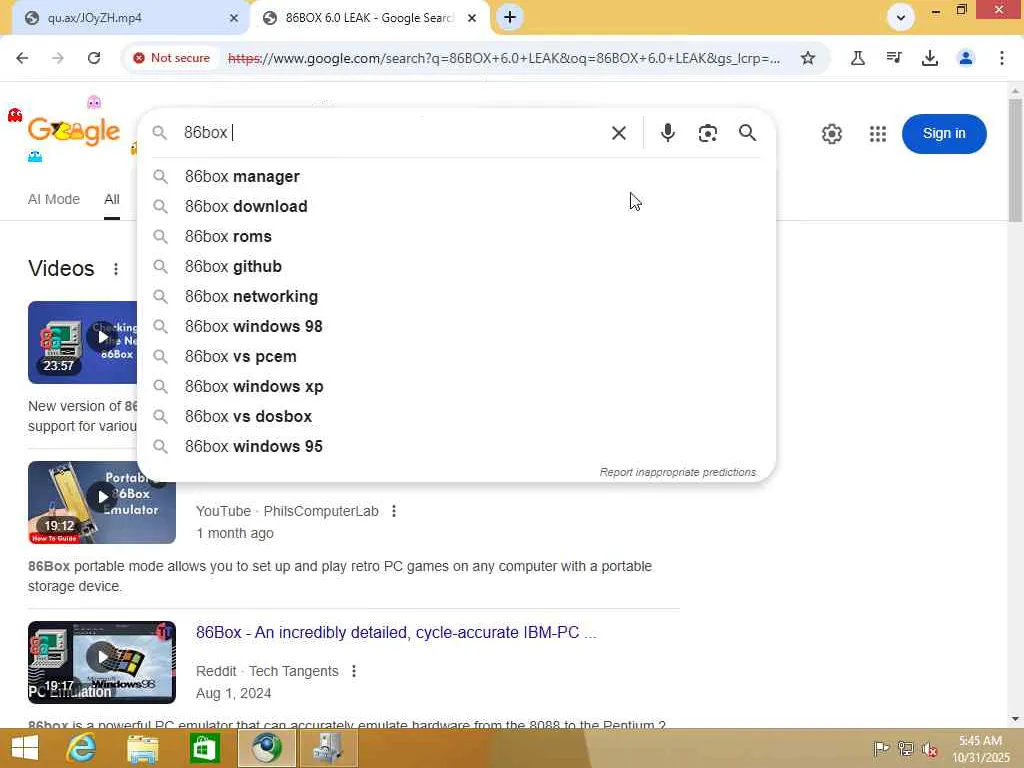Click the Sign in button
Screen dimensions: 1024x768
[944, 133]
